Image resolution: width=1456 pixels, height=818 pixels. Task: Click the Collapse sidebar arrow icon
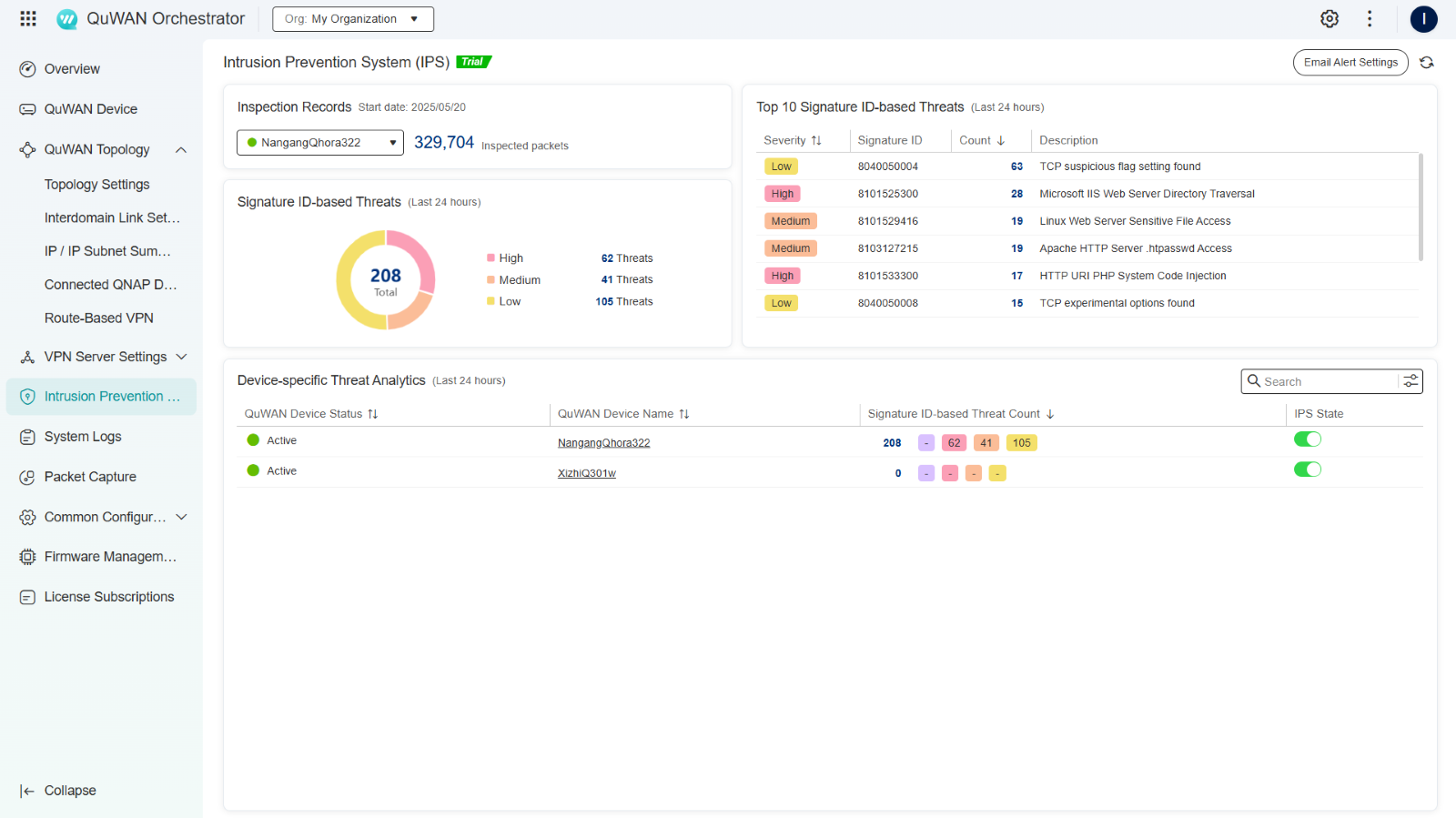(x=27, y=791)
